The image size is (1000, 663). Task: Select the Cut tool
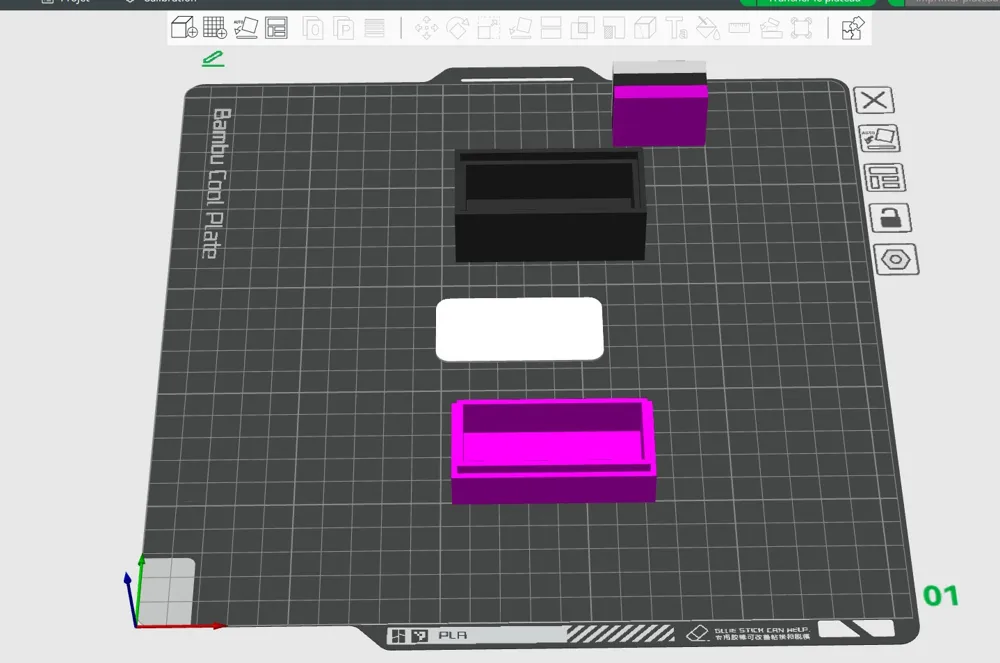[550, 29]
